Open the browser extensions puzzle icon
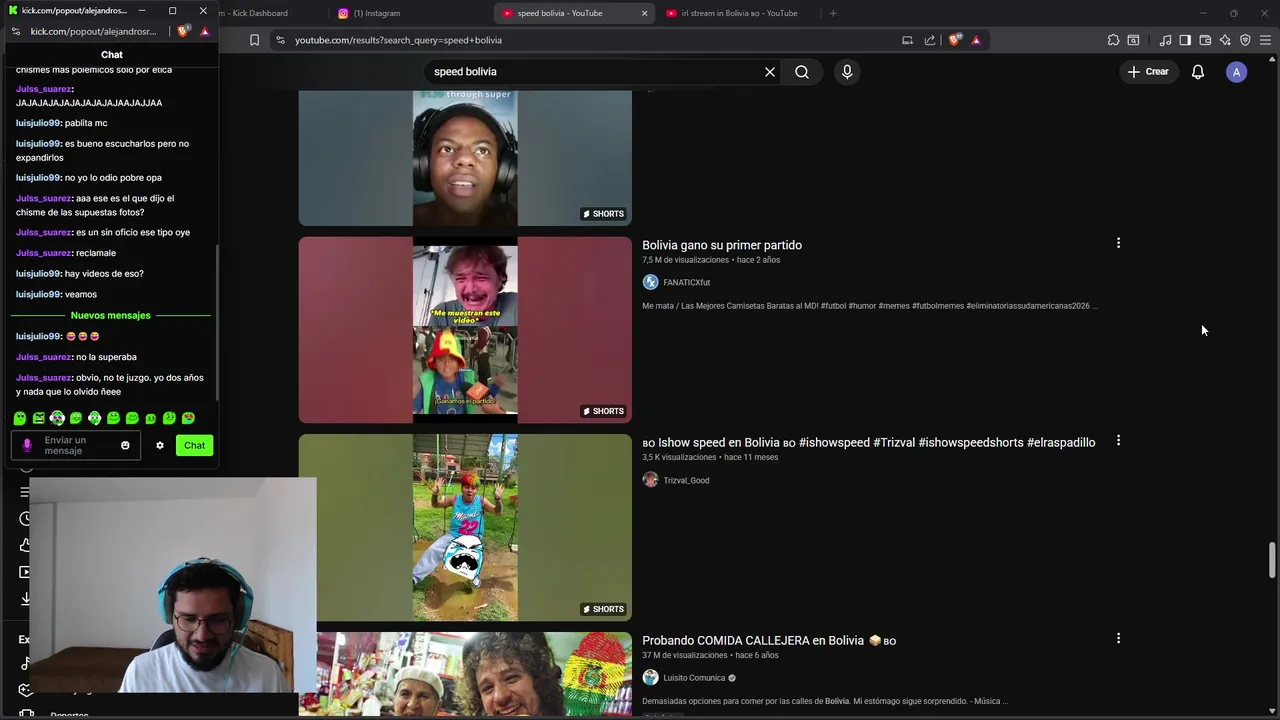1280x720 pixels. pyautogui.click(x=1113, y=40)
